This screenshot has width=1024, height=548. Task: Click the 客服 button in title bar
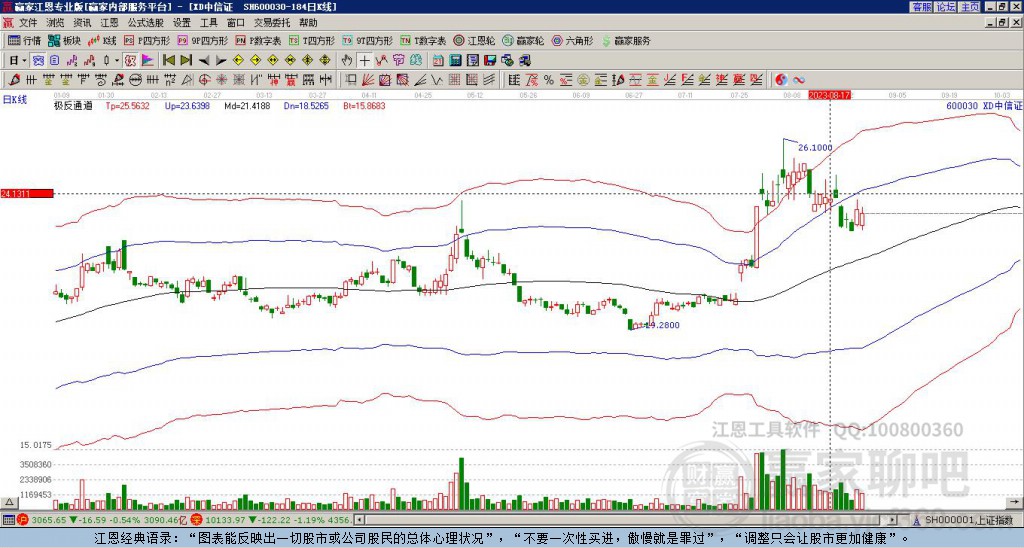pos(922,7)
